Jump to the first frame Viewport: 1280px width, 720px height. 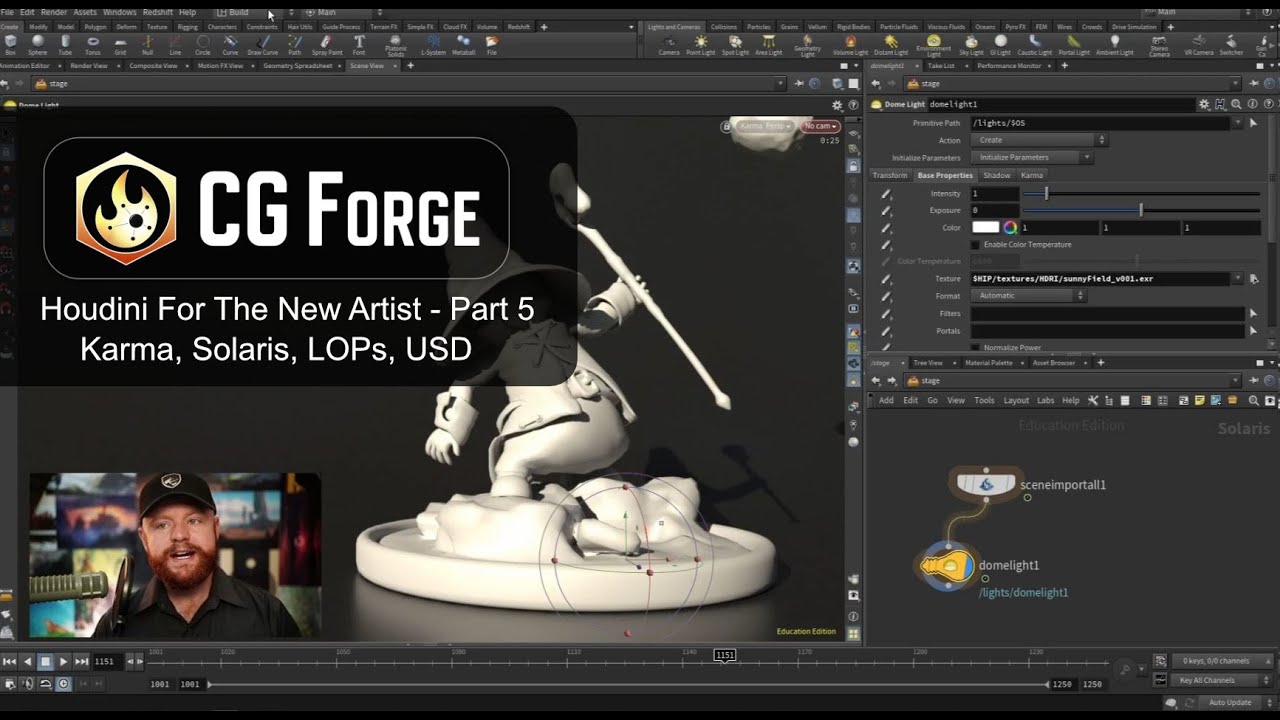[x=9, y=662]
